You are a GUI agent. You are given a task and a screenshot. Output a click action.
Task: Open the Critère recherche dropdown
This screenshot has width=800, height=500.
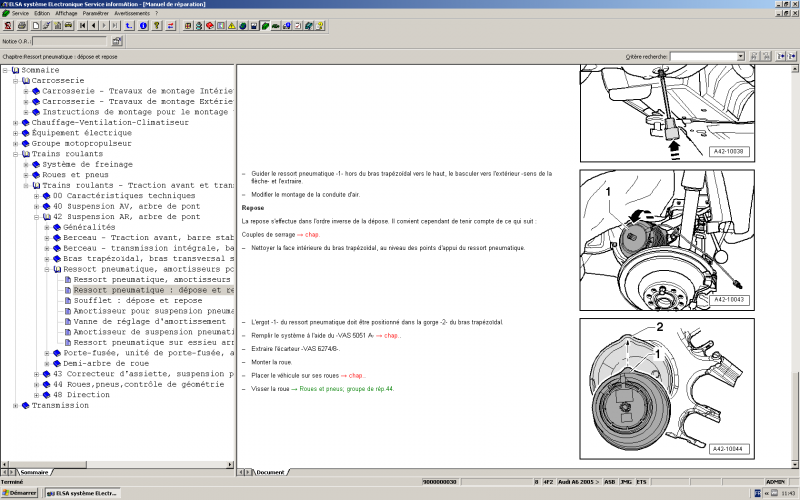coord(741,56)
